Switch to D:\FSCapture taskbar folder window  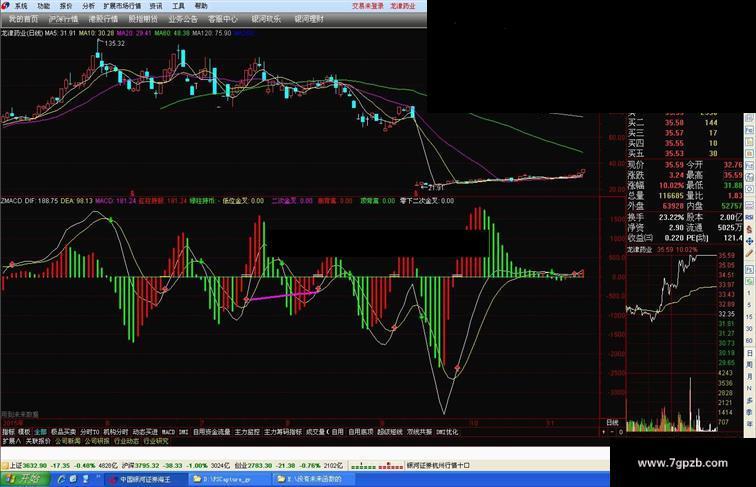(x=229, y=479)
